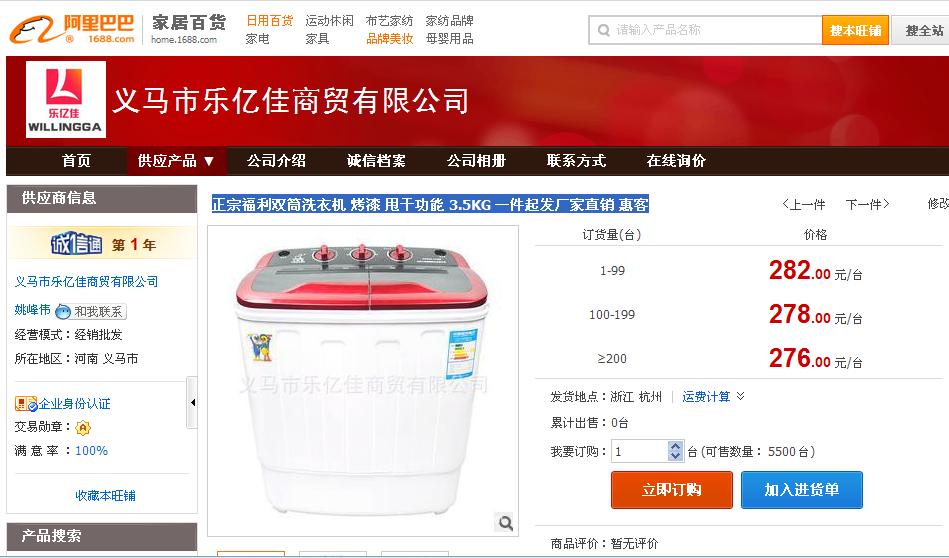This screenshot has height=558, width=949.
Task: Click the magnifier zoom icon on product image
Action: (x=505, y=522)
